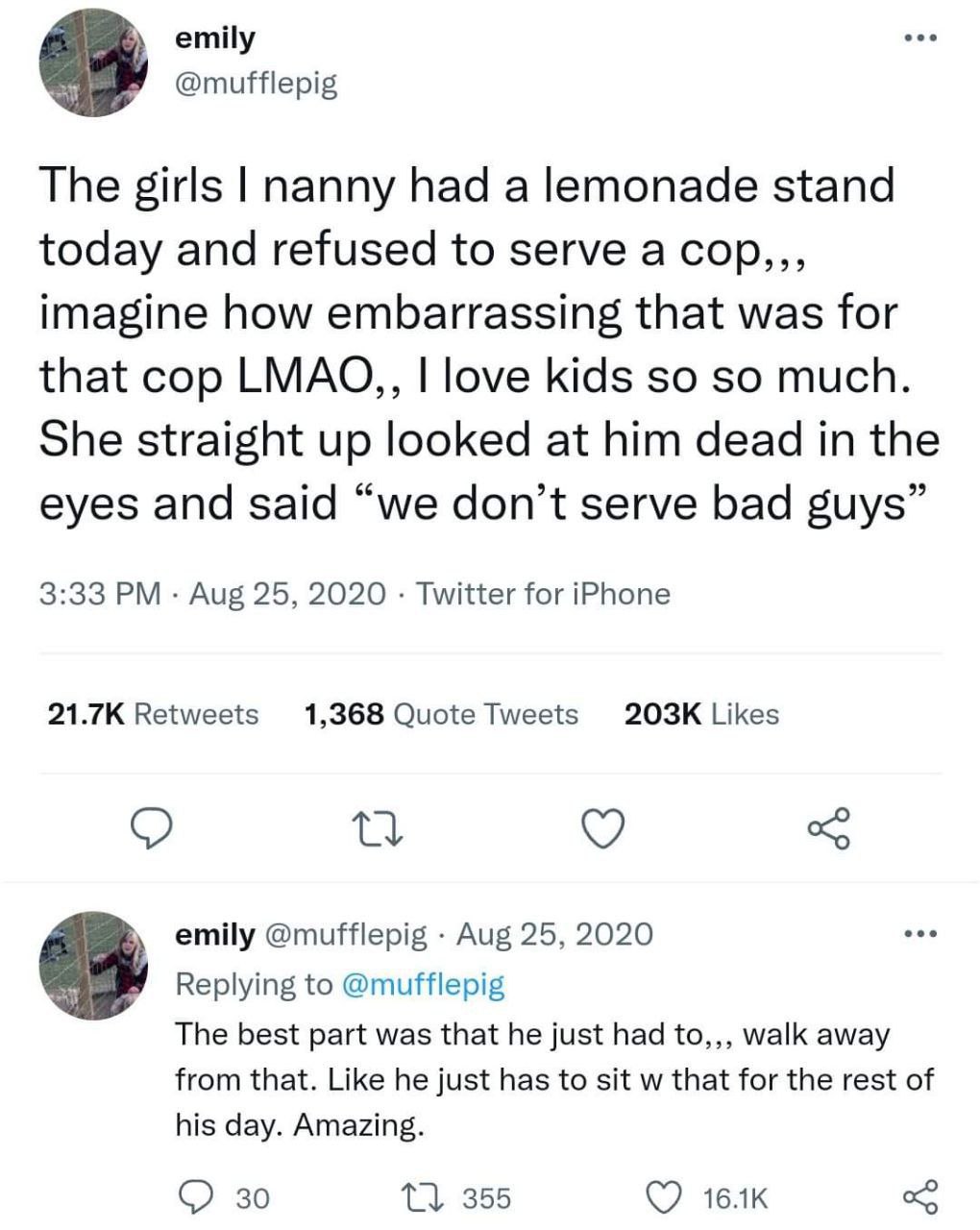Reply to emily's follow-up tweet
The image size is (980, 1230).
pyautogui.click(x=199, y=1196)
